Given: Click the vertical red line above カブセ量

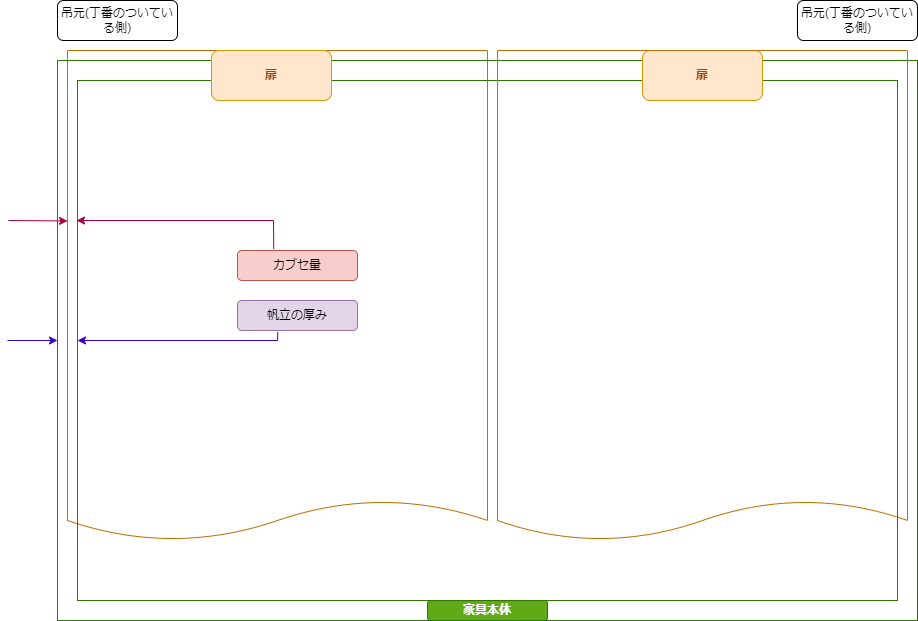Looking at the screenshot, I should (x=273, y=235).
